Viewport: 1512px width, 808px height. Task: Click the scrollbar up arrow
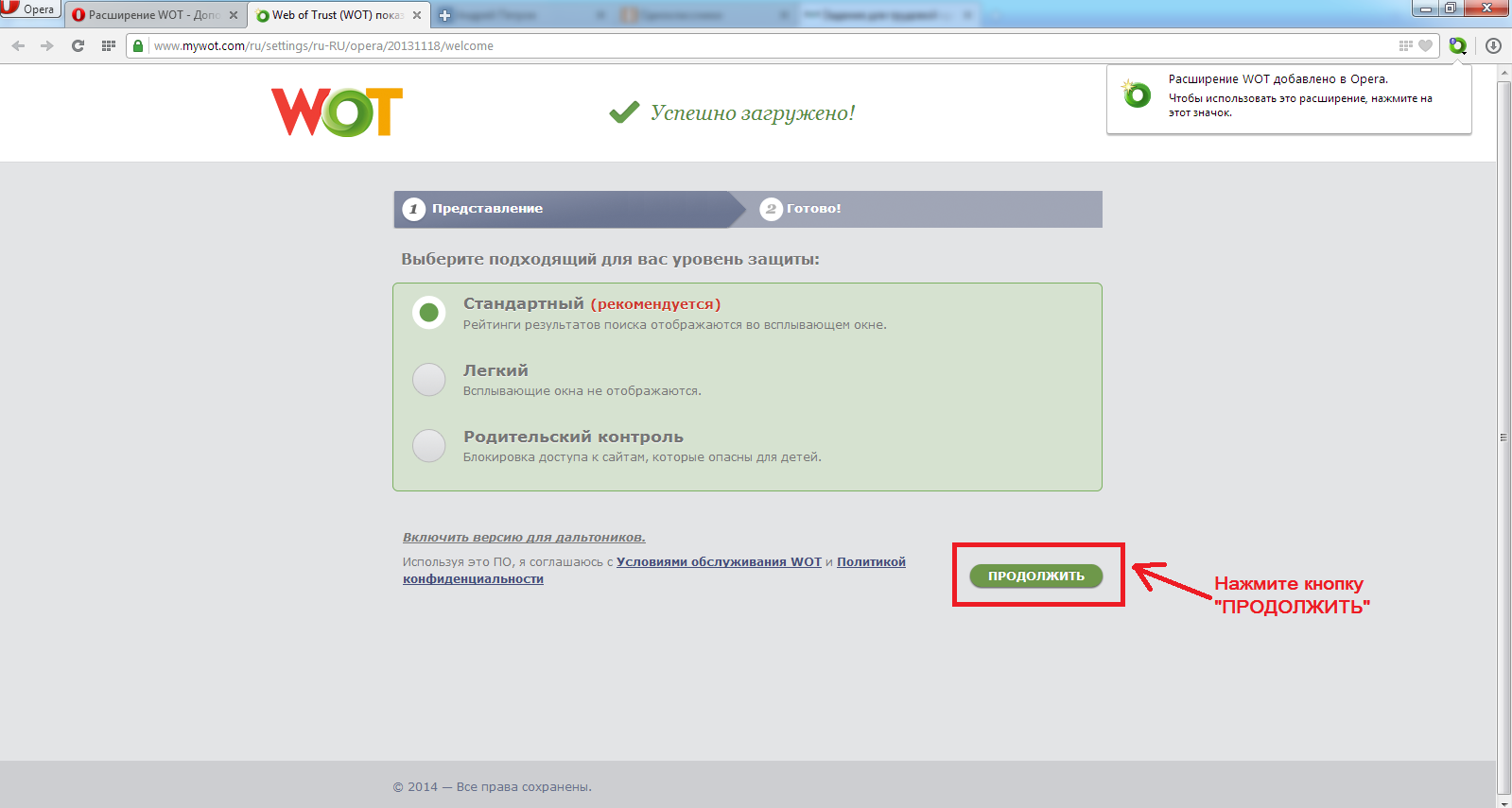(1503, 72)
